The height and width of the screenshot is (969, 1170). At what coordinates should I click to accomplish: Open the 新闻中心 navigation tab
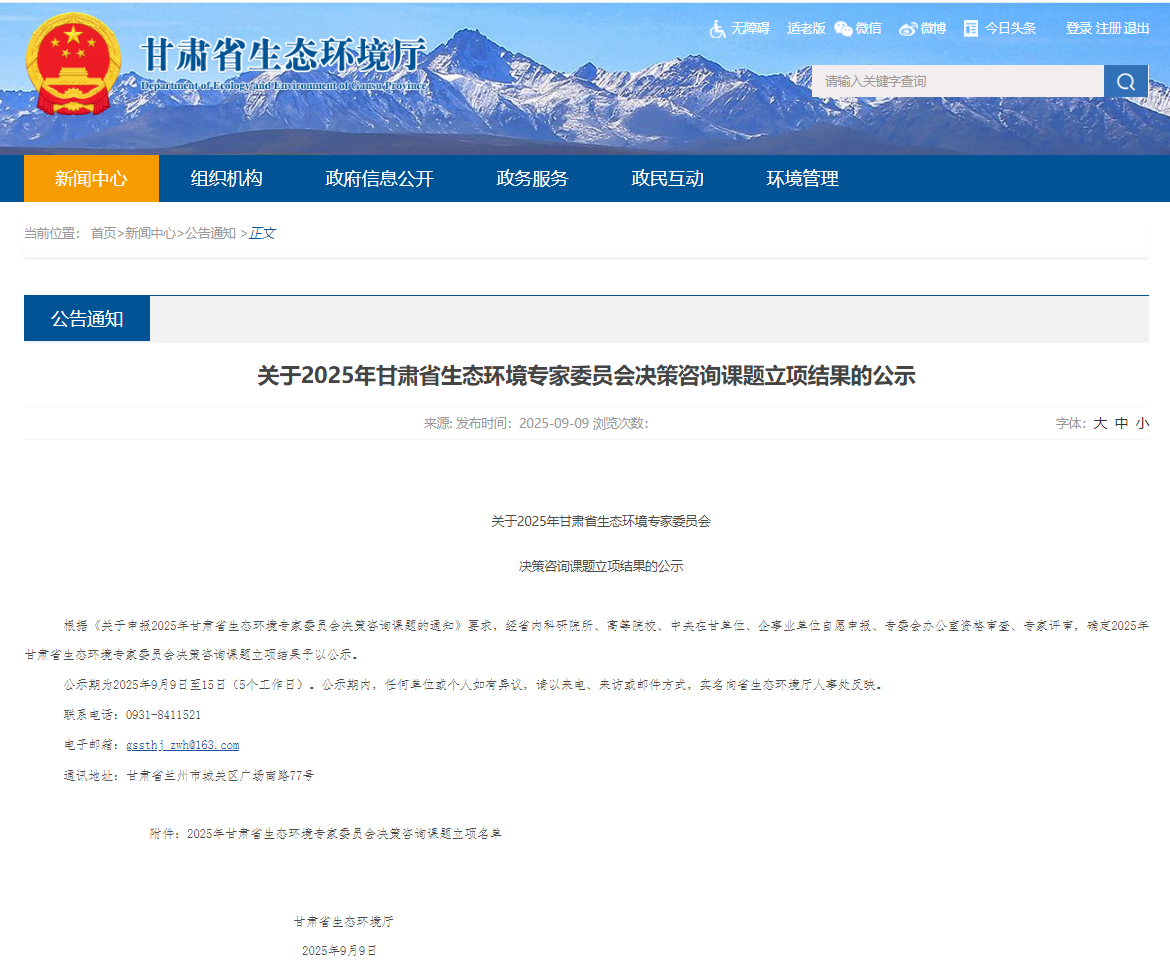coord(91,179)
